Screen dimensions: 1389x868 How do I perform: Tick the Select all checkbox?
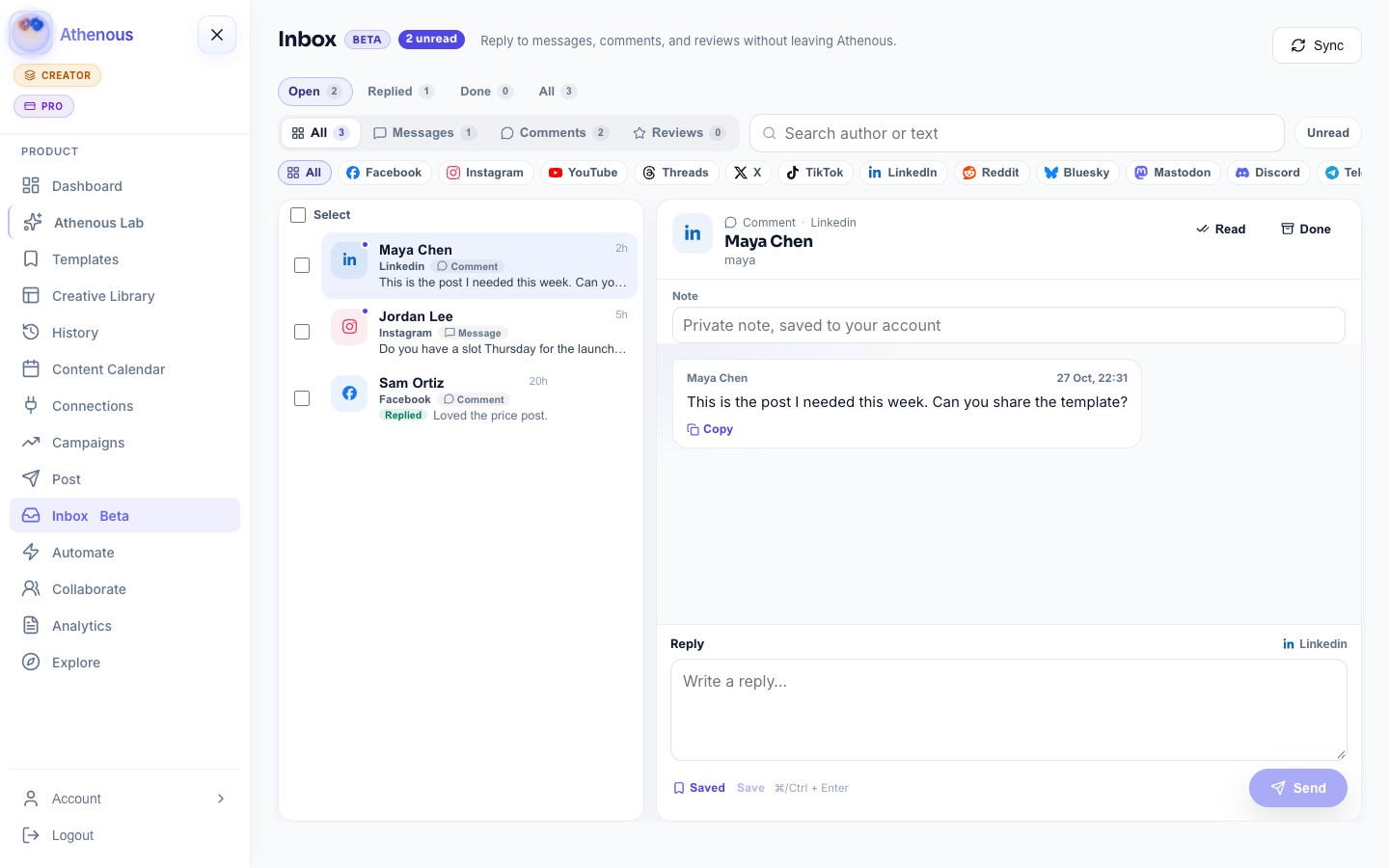(x=298, y=215)
